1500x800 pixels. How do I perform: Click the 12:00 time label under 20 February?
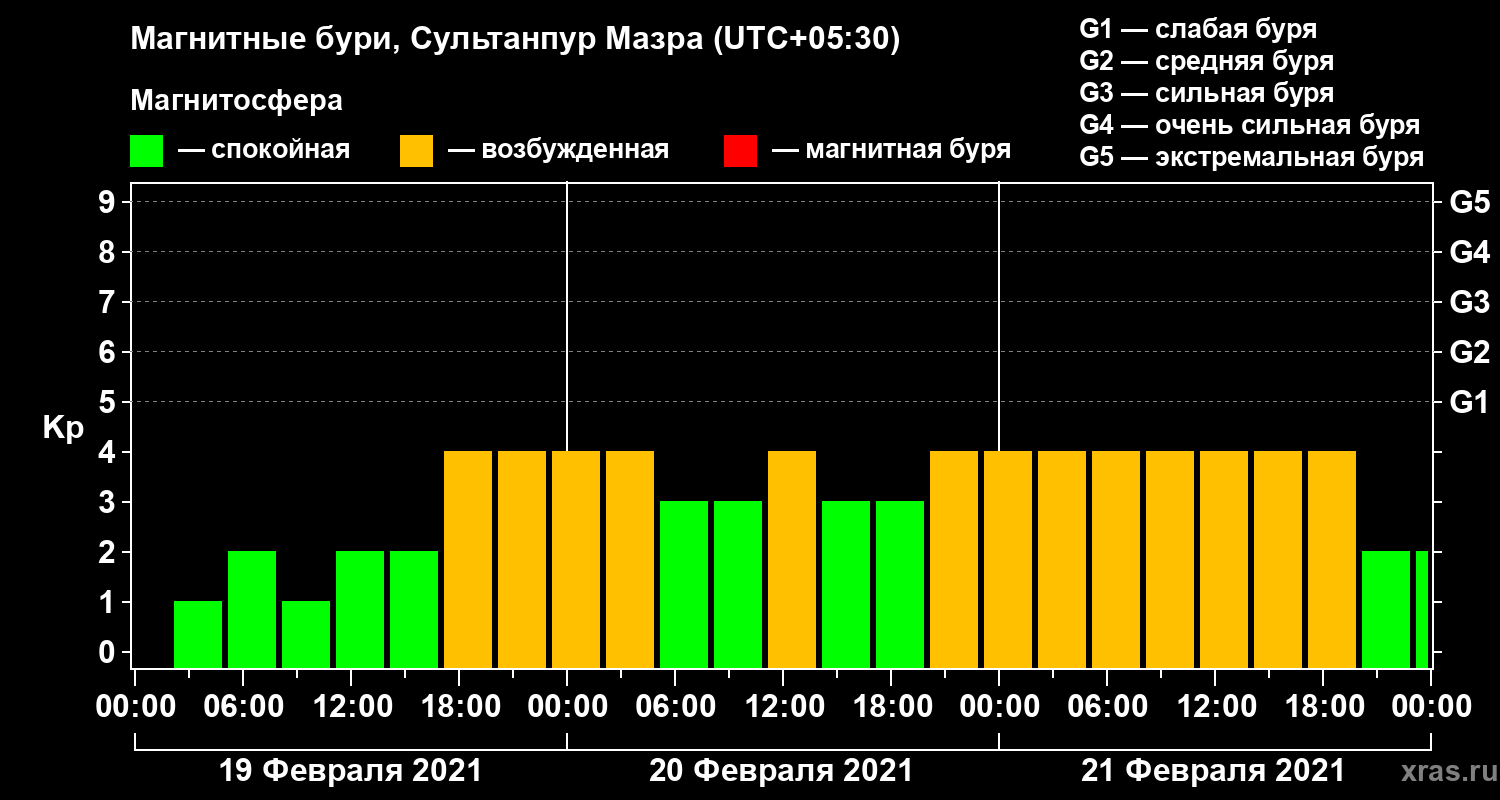(783, 707)
